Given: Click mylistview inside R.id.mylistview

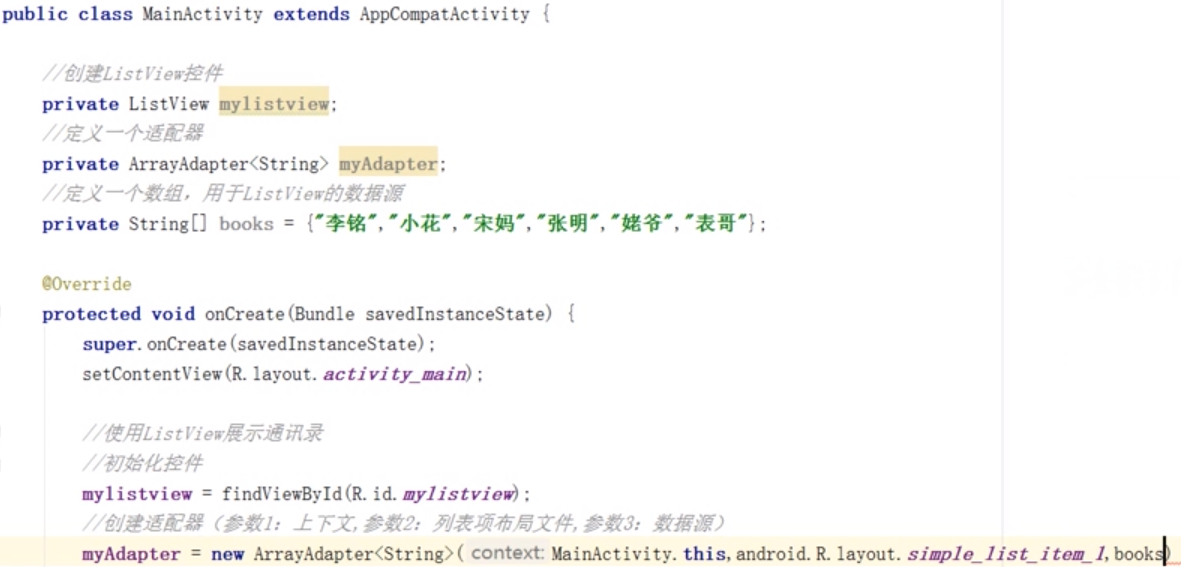Looking at the screenshot, I should tap(459, 495).
